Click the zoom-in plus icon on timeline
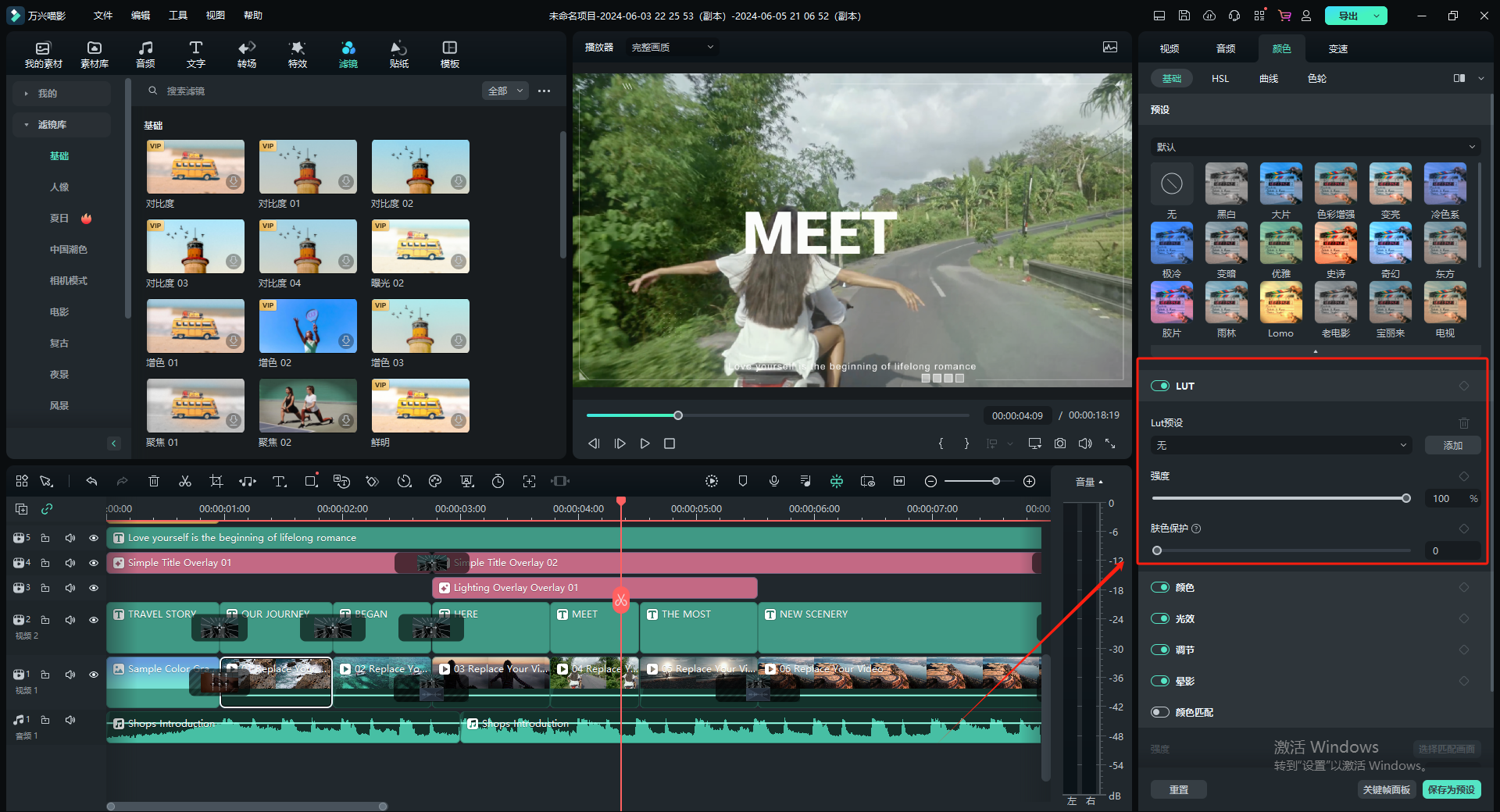Viewport: 1500px width, 812px height. point(1030,481)
